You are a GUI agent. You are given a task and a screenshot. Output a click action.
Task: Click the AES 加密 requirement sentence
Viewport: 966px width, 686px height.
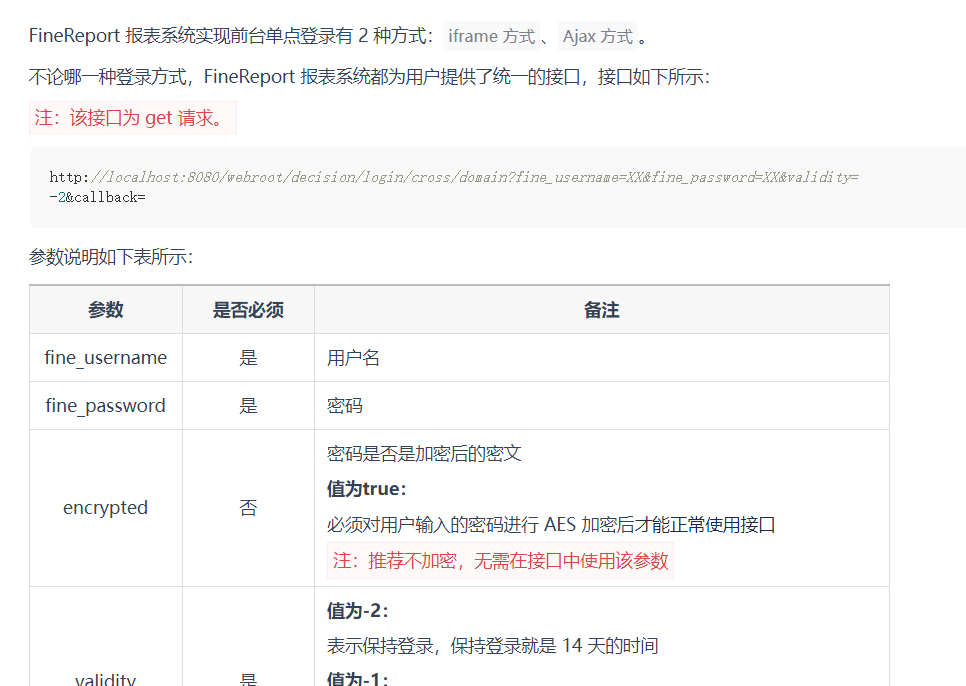[551, 525]
